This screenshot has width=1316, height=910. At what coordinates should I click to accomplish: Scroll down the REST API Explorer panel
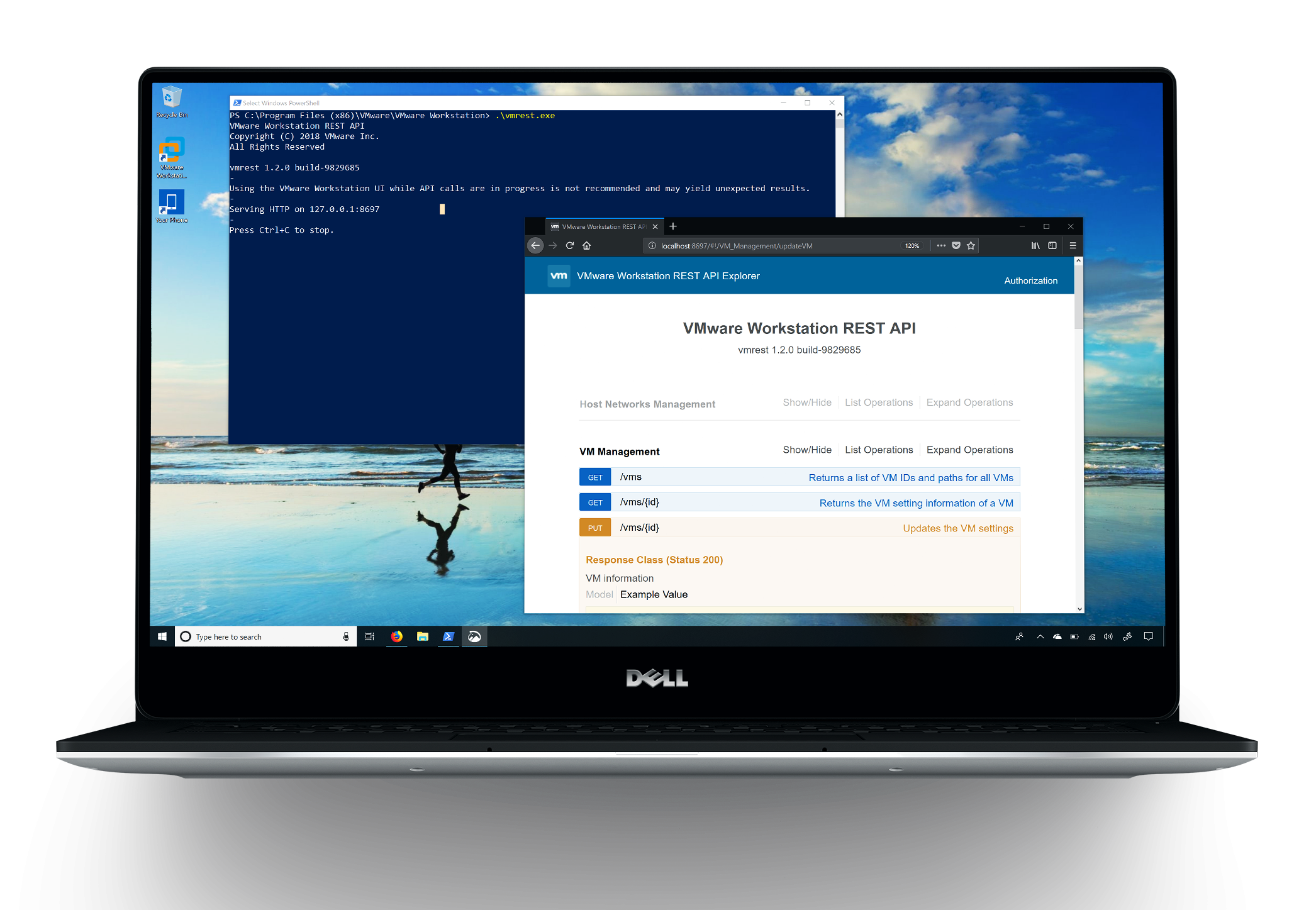point(1079,609)
